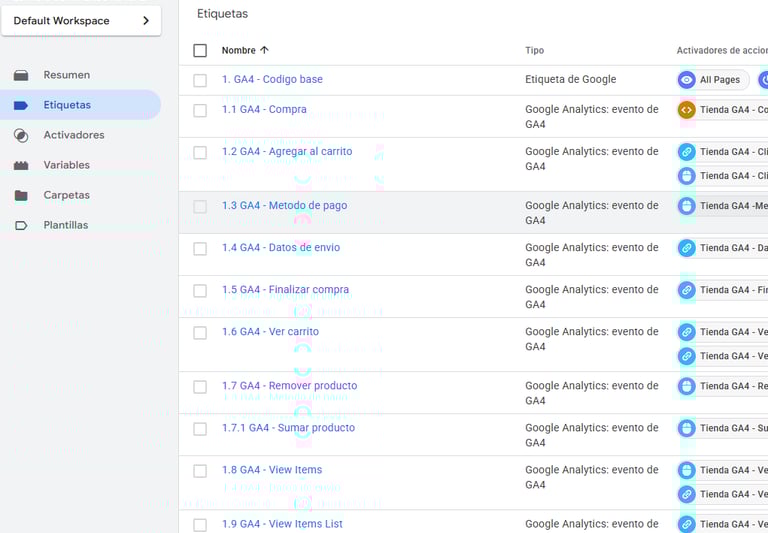
Task: Click the Carpetas folder icon
Action: tap(21, 195)
